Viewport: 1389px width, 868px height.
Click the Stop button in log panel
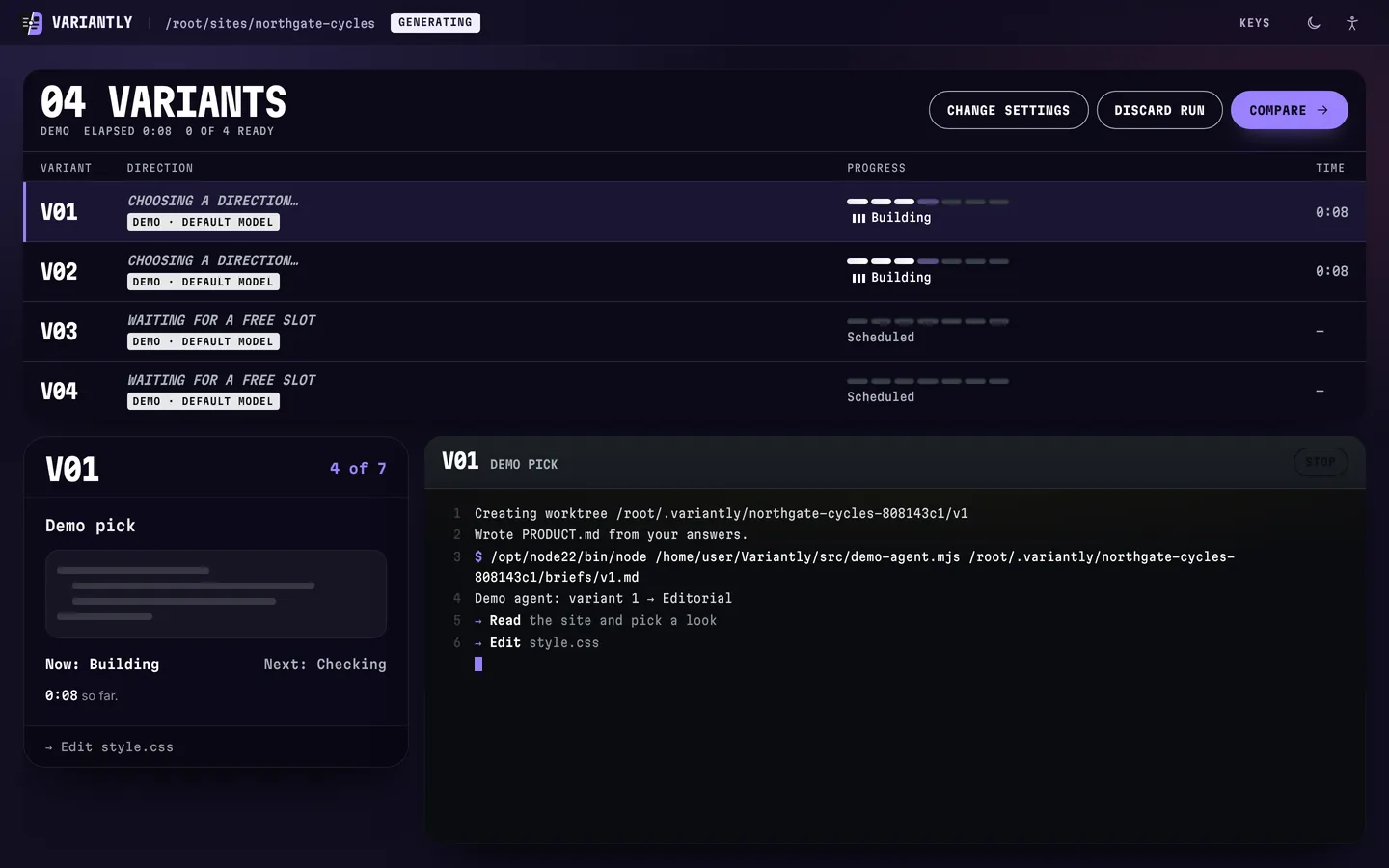click(1321, 462)
